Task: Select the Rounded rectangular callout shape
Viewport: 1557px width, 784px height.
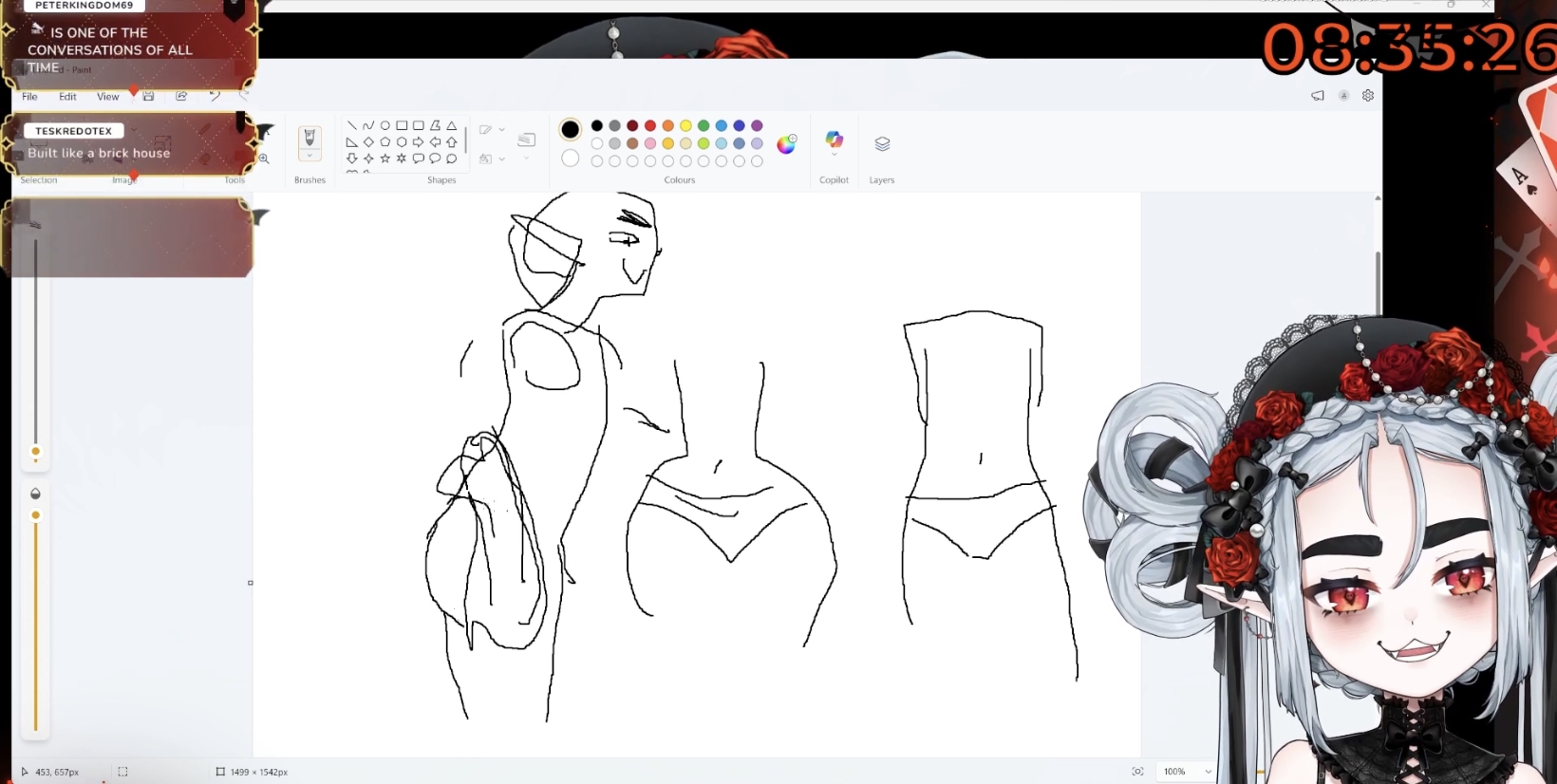Action: (419, 159)
